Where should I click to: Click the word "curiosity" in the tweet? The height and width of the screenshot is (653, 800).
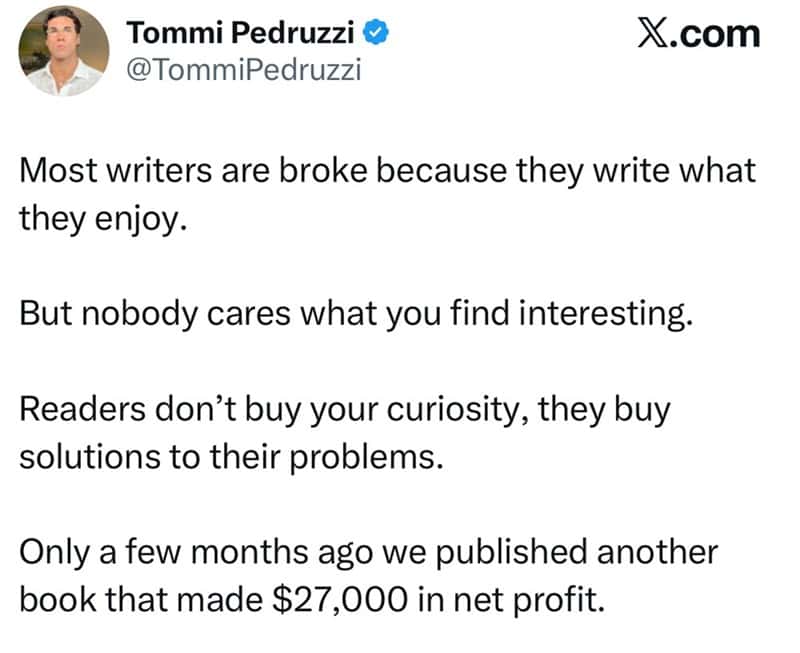pyautogui.click(x=453, y=411)
